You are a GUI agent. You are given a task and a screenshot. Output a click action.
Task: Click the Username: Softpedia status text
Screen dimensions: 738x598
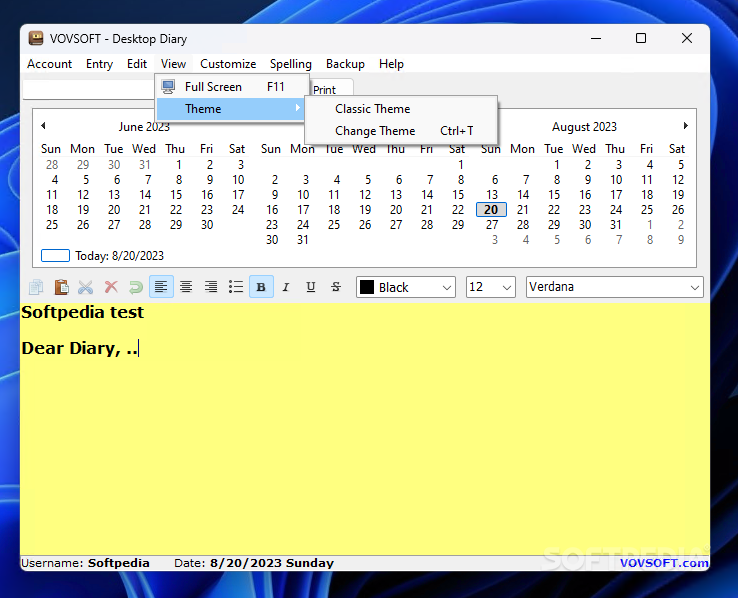85,563
